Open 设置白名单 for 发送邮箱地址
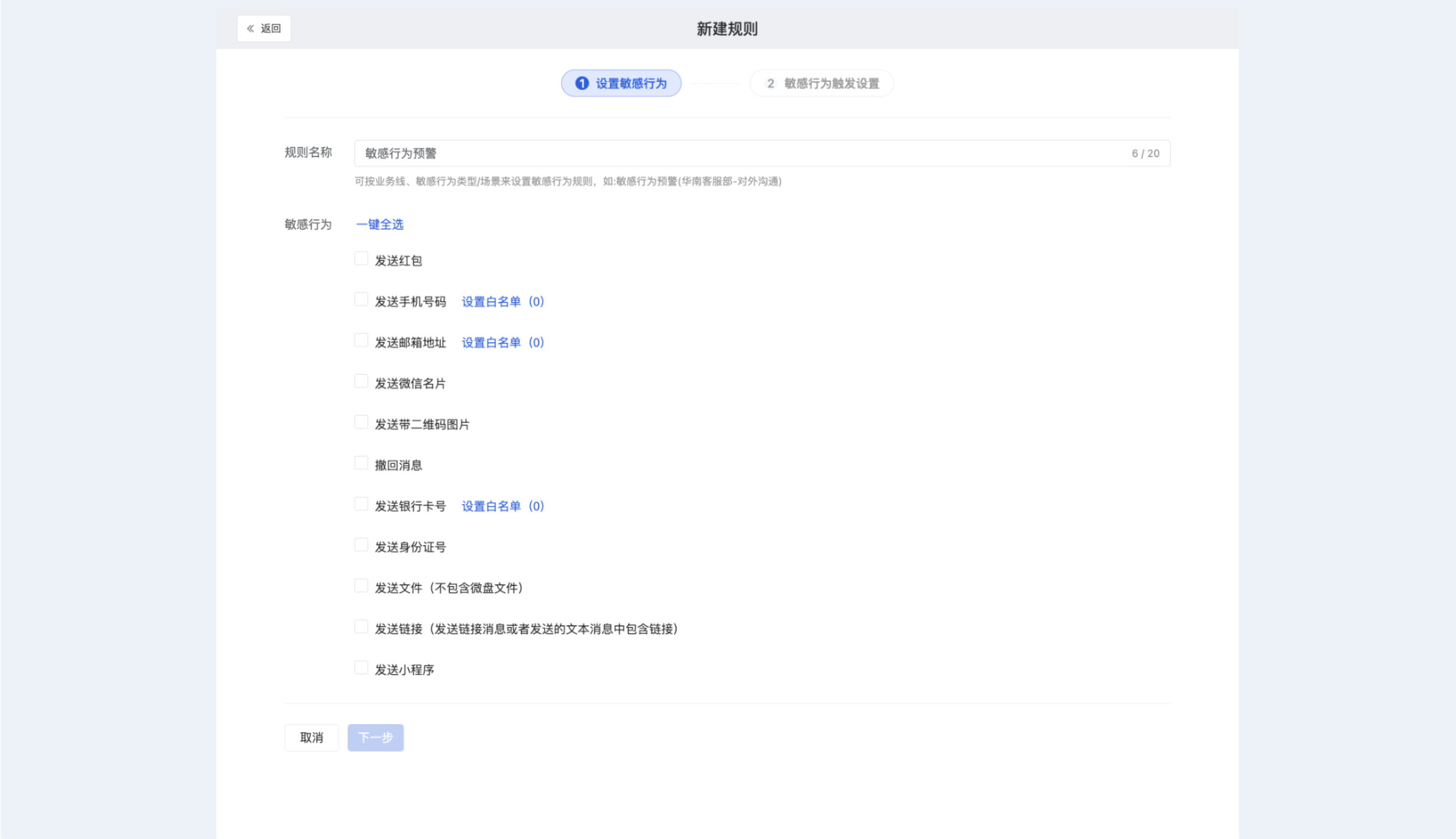The image size is (1456, 839). coord(503,342)
